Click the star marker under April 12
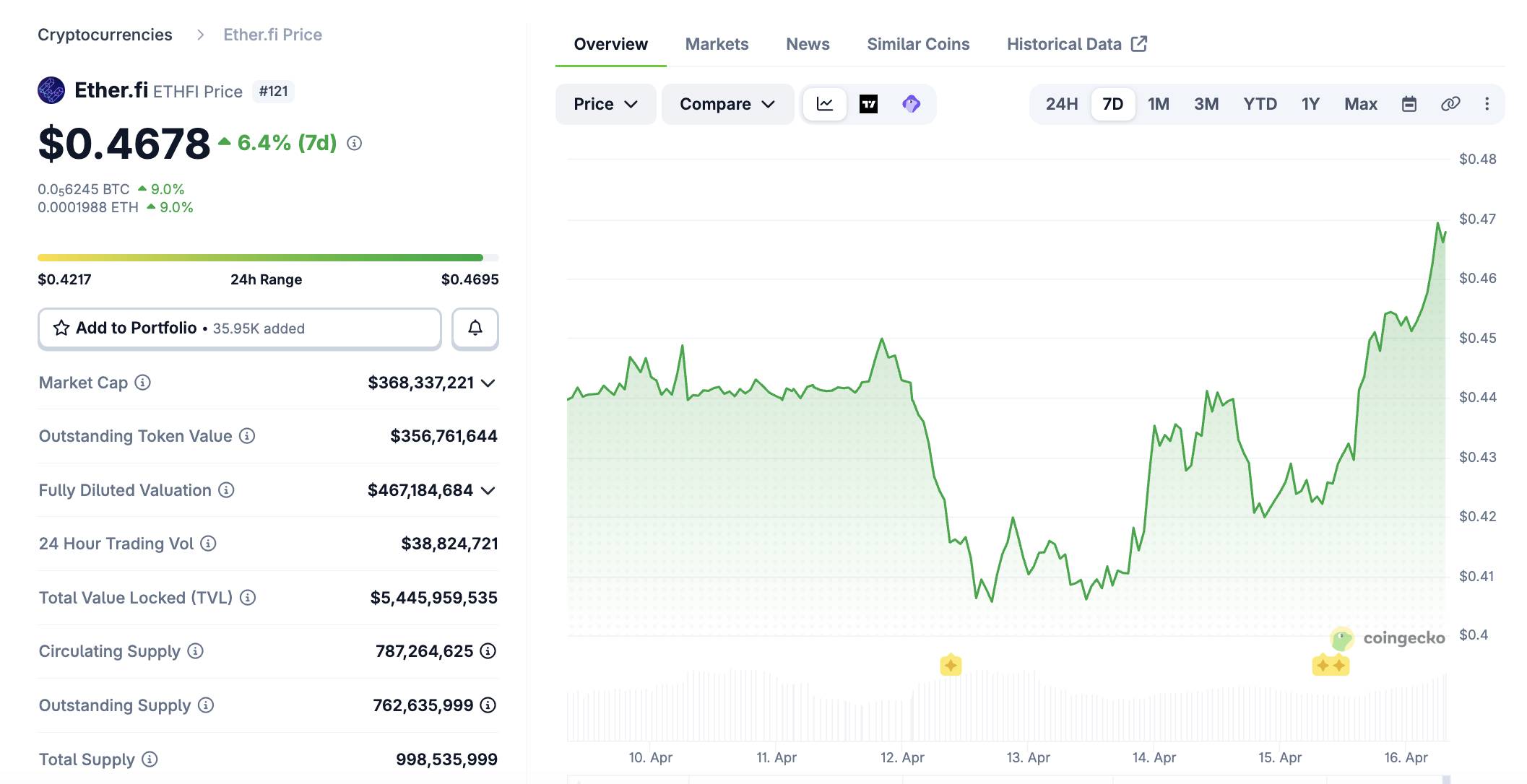1527x784 pixels. (x=951, y=663)
